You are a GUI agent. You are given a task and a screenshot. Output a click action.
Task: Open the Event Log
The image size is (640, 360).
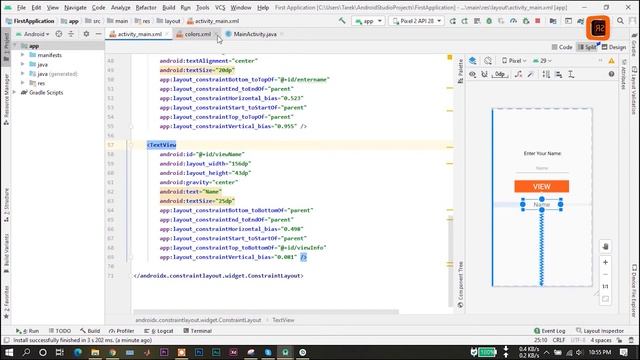click(x=550, y=331)
